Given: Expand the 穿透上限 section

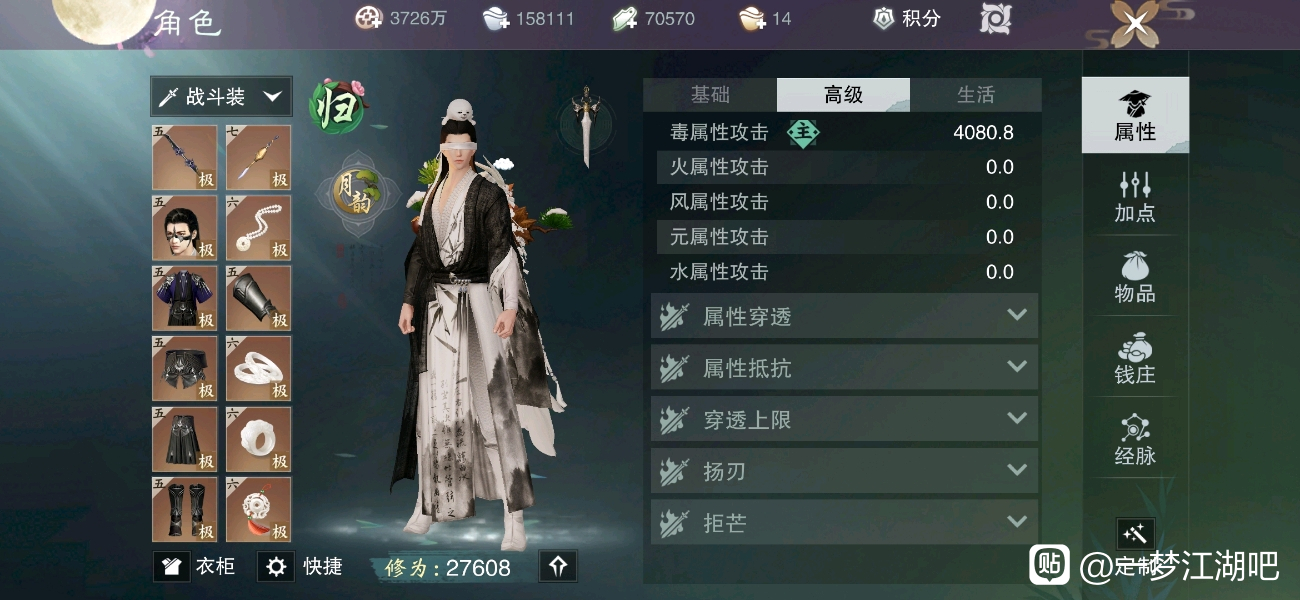Looking at the screenshot, I should 844,420.
